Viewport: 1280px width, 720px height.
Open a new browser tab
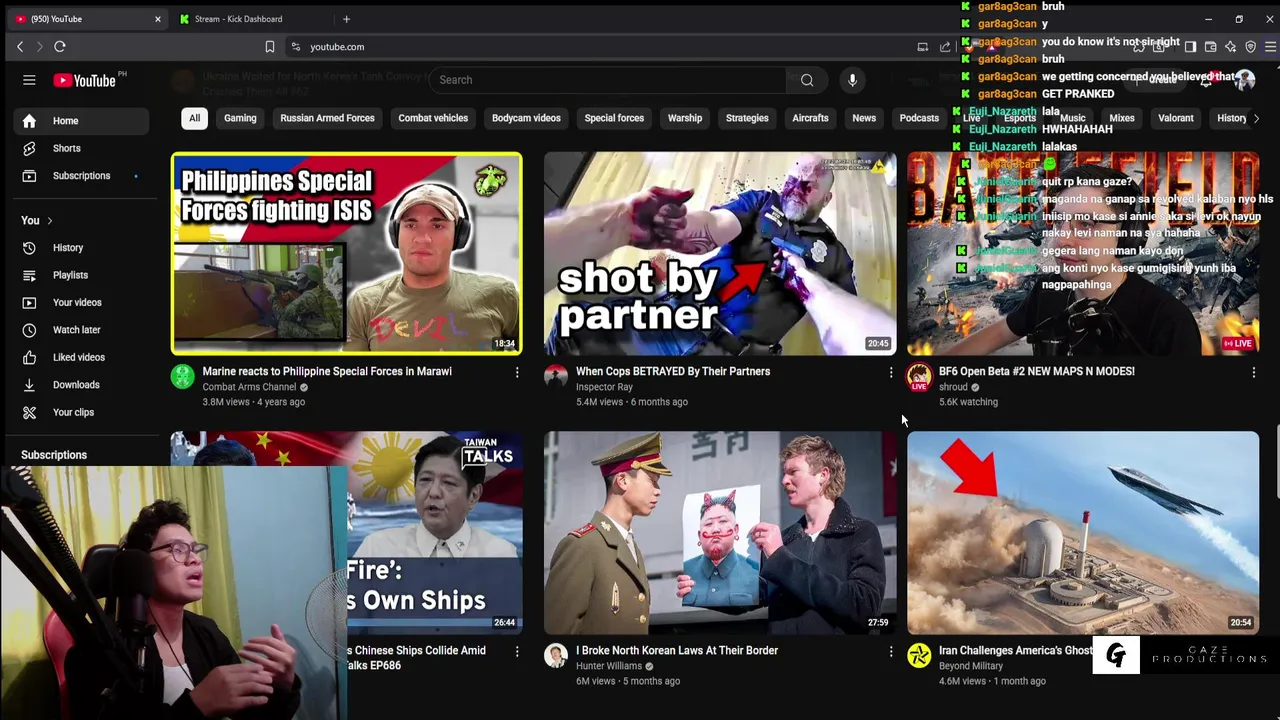click(x=346, y=19)
